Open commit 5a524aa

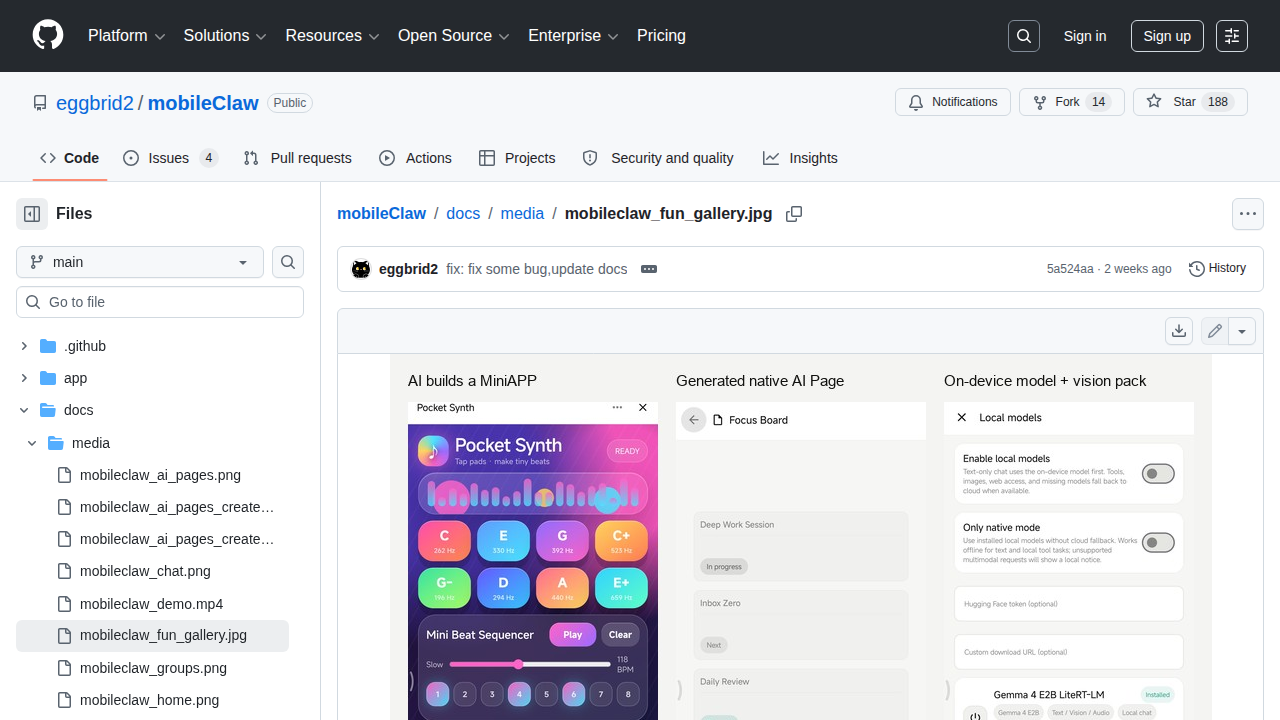[1070, 269]
